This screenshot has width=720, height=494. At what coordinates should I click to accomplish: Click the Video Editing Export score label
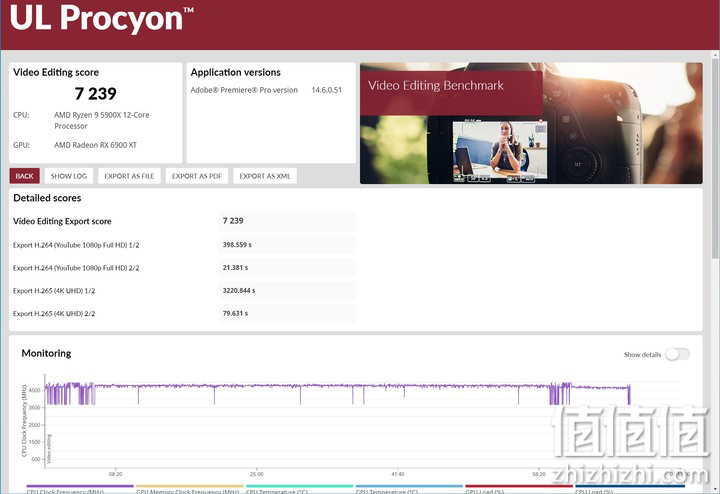click(62, 221)
